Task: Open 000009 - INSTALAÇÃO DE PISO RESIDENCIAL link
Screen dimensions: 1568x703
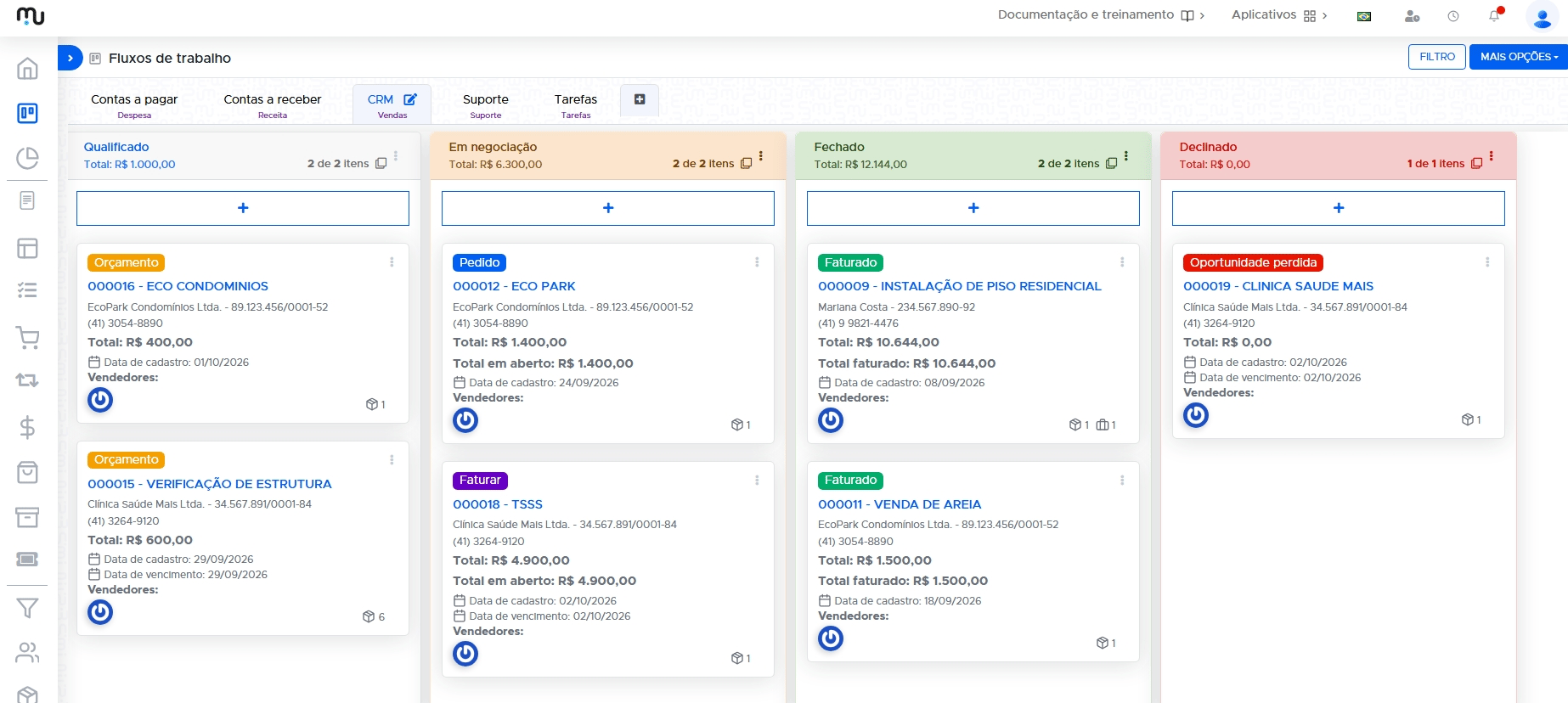Action: (960, 286)
